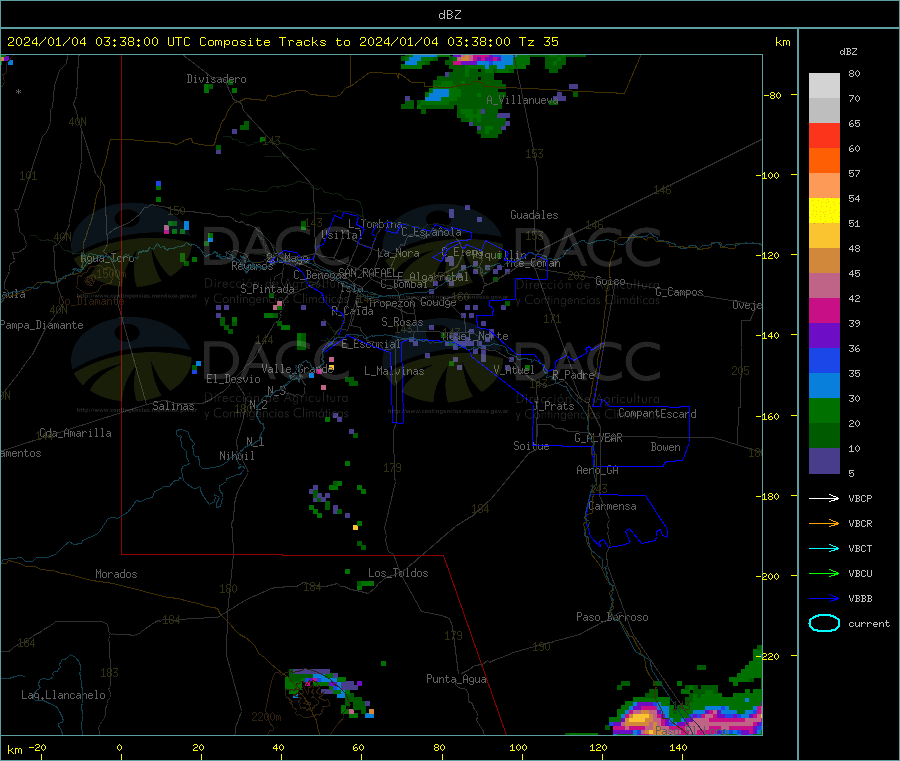Click the 'G_Campos' map label
Viewport: 900px width, 761px height.
(679, 292)
